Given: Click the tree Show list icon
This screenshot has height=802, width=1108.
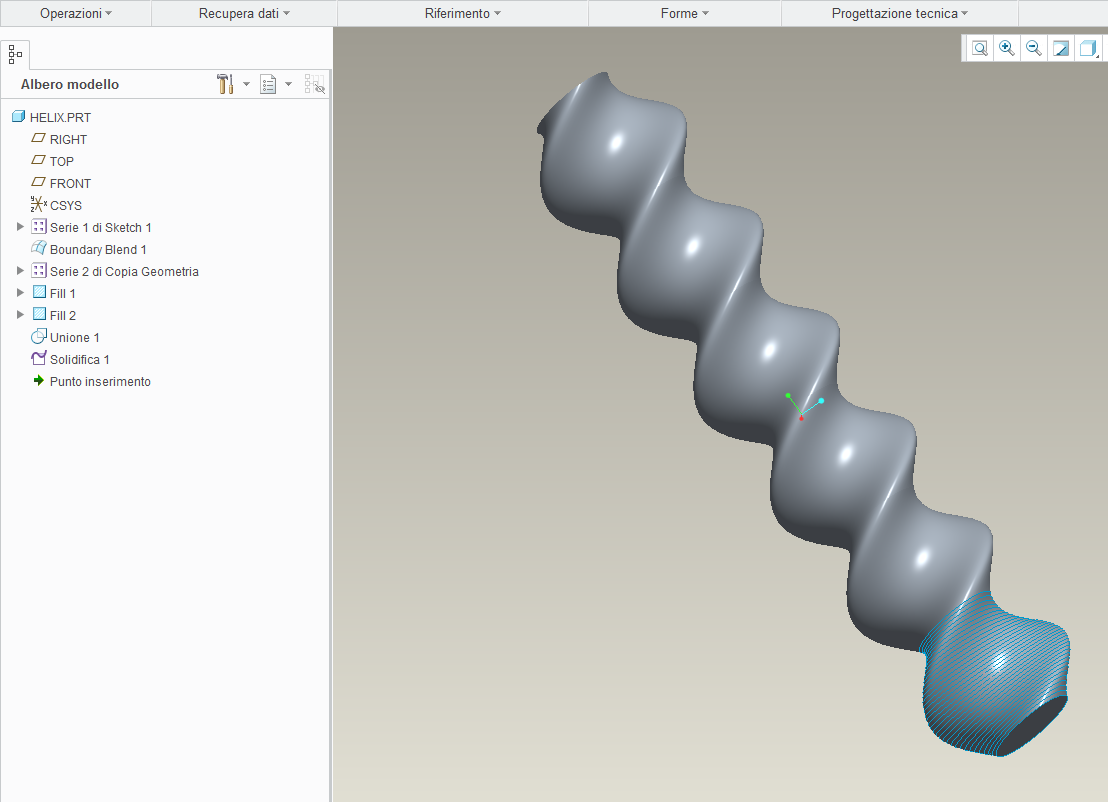Looking at the screenshot, I should click(x=268, y=85).
